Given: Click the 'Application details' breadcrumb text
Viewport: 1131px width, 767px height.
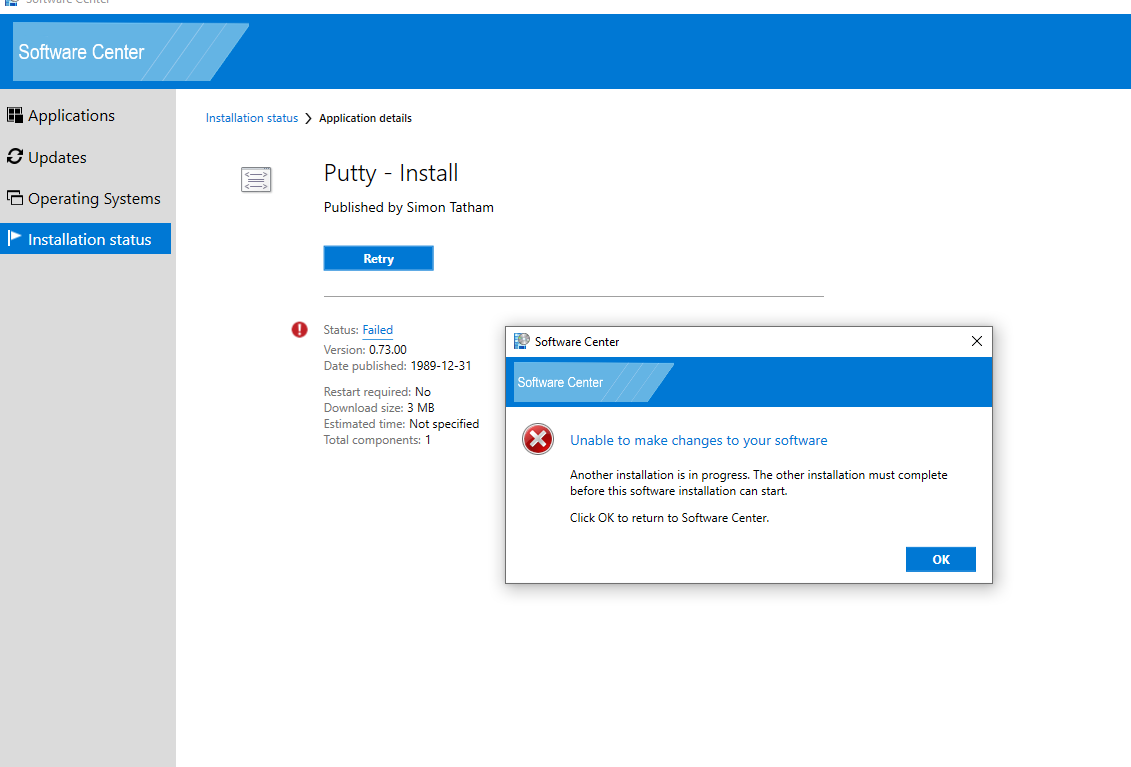Looking at the screenshot, I should click(x=366, y=118).
